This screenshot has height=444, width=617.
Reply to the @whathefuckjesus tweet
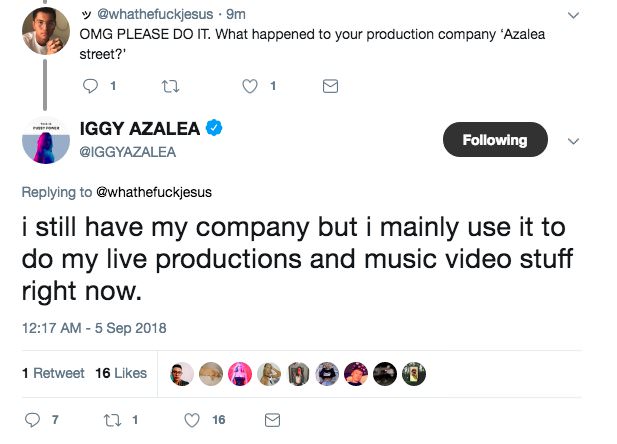coord(91,87)
